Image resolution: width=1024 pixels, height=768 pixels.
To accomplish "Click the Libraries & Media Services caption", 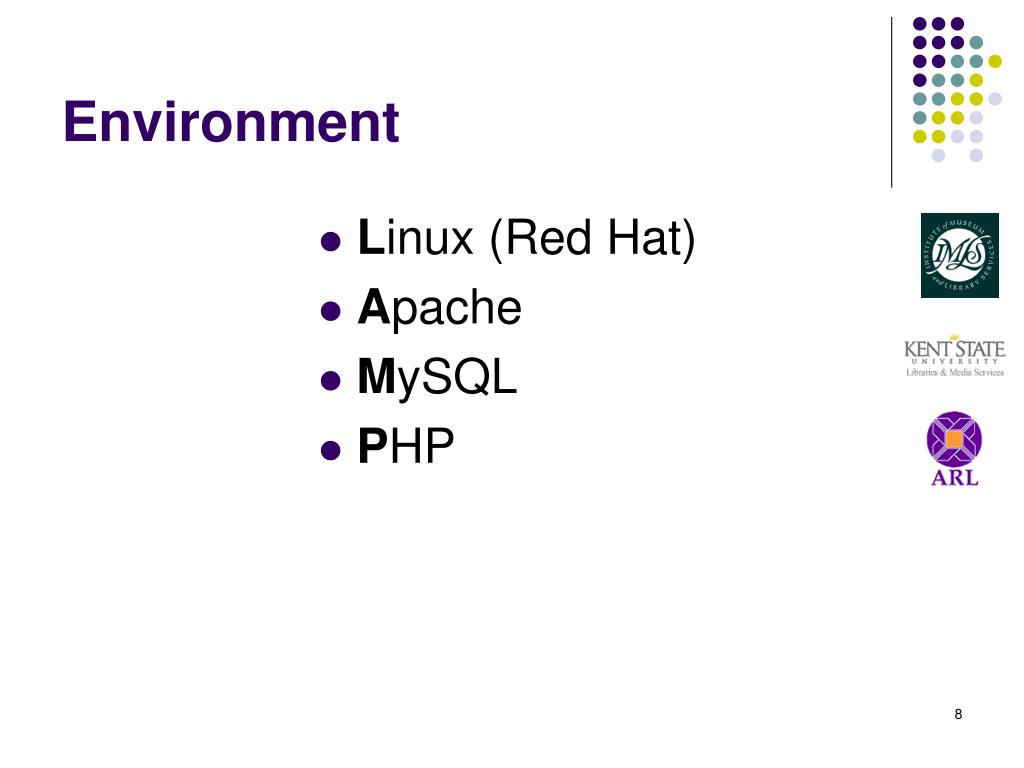I will tap(954, 372).
